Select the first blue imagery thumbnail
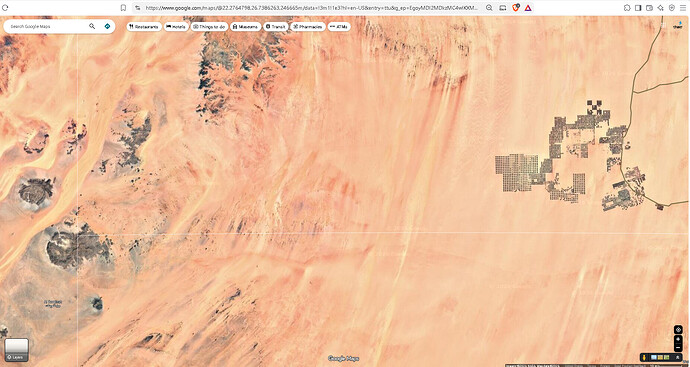This screenshot has height=367, width=690. [653, 357]
